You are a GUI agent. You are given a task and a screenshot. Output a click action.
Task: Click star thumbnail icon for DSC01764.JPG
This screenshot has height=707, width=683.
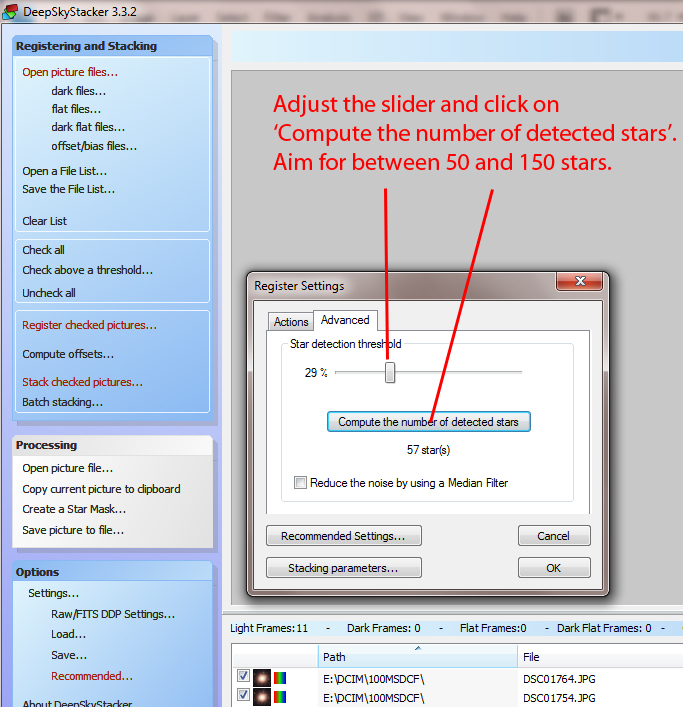point(261,678)
